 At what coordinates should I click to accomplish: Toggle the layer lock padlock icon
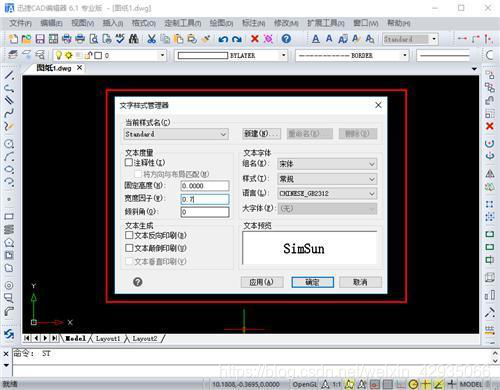pyautogui.click(x=88, y=55)
